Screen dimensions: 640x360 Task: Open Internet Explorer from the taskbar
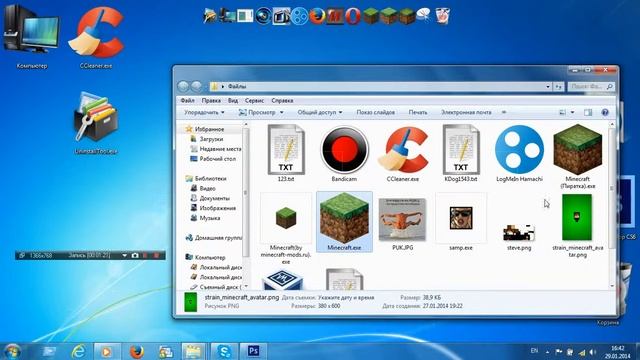78,351
